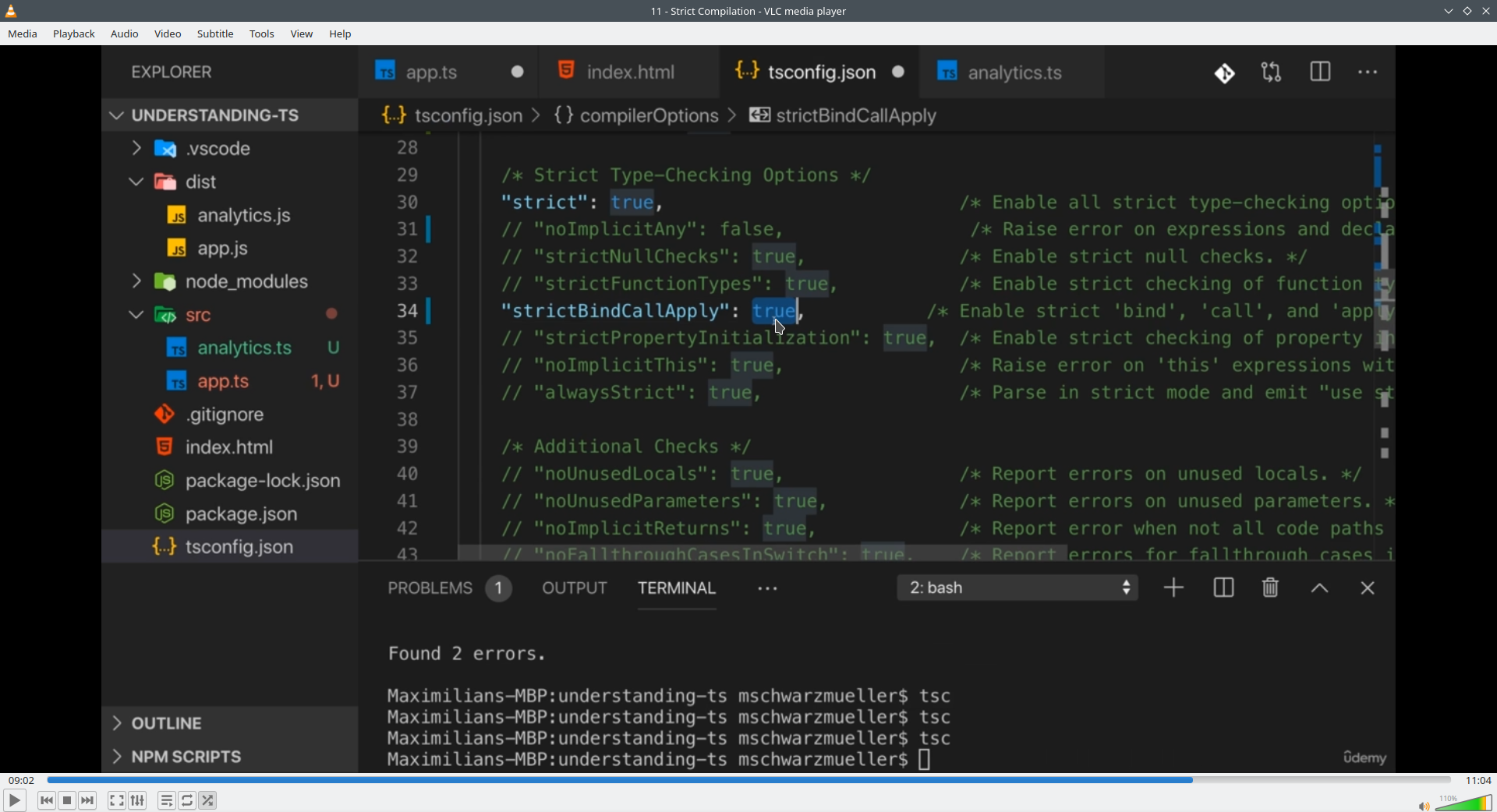Show the VLC playlist
The height and width of the screenshot is (812, 1497).
point(167,800)
